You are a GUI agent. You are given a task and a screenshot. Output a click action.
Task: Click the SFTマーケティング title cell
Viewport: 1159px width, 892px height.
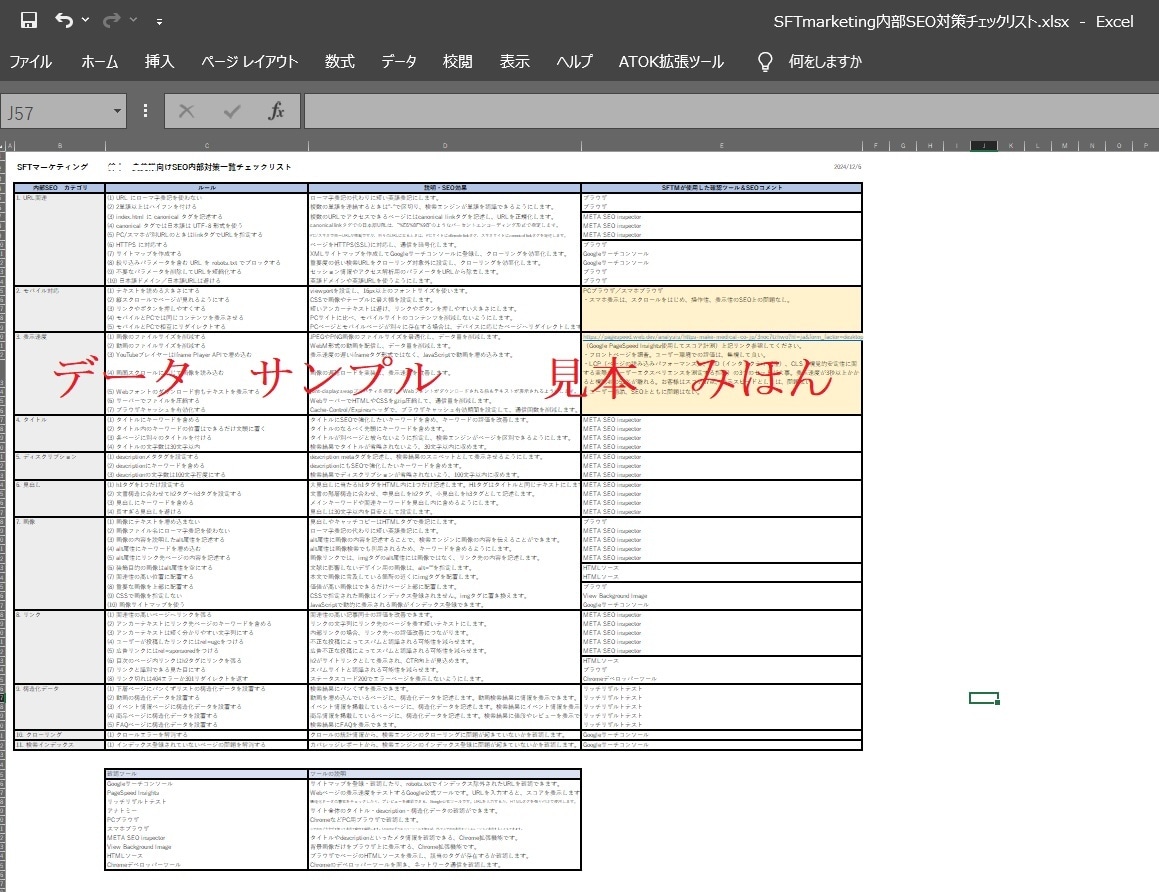coord(52,167)
